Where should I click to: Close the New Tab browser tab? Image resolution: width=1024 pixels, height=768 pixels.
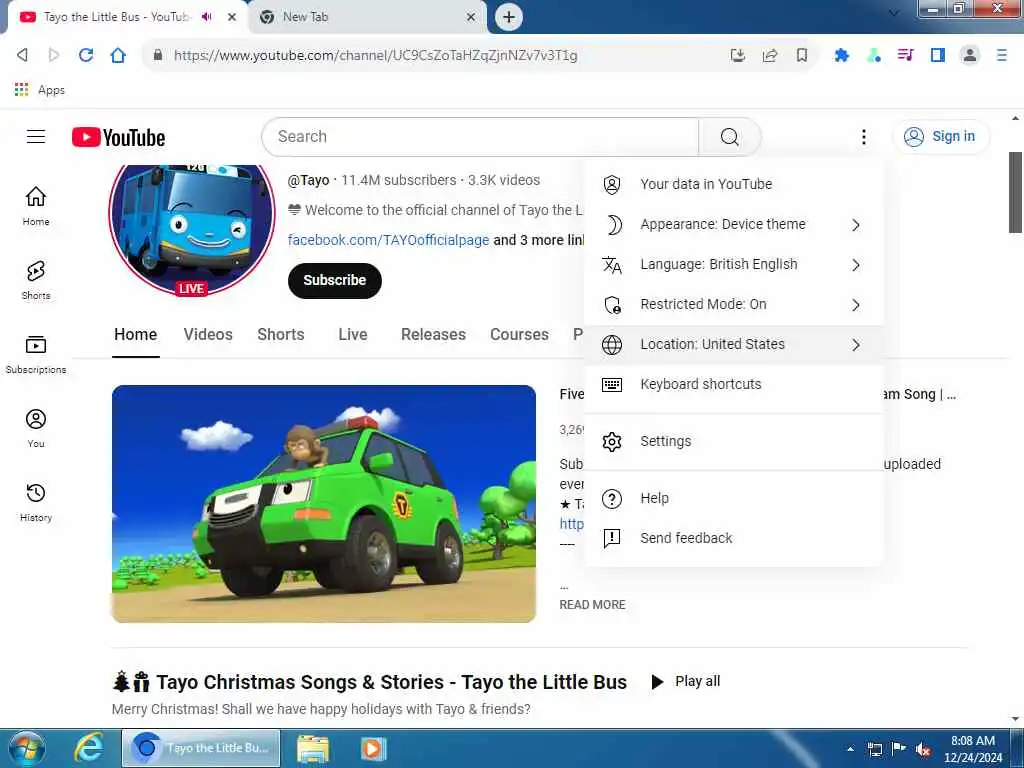[471, 17]
